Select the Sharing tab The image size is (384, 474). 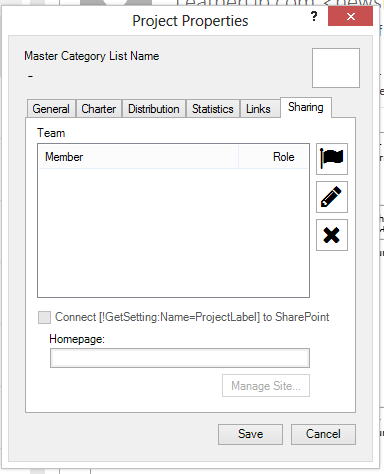pyautogui.click(x=306, y=107)
